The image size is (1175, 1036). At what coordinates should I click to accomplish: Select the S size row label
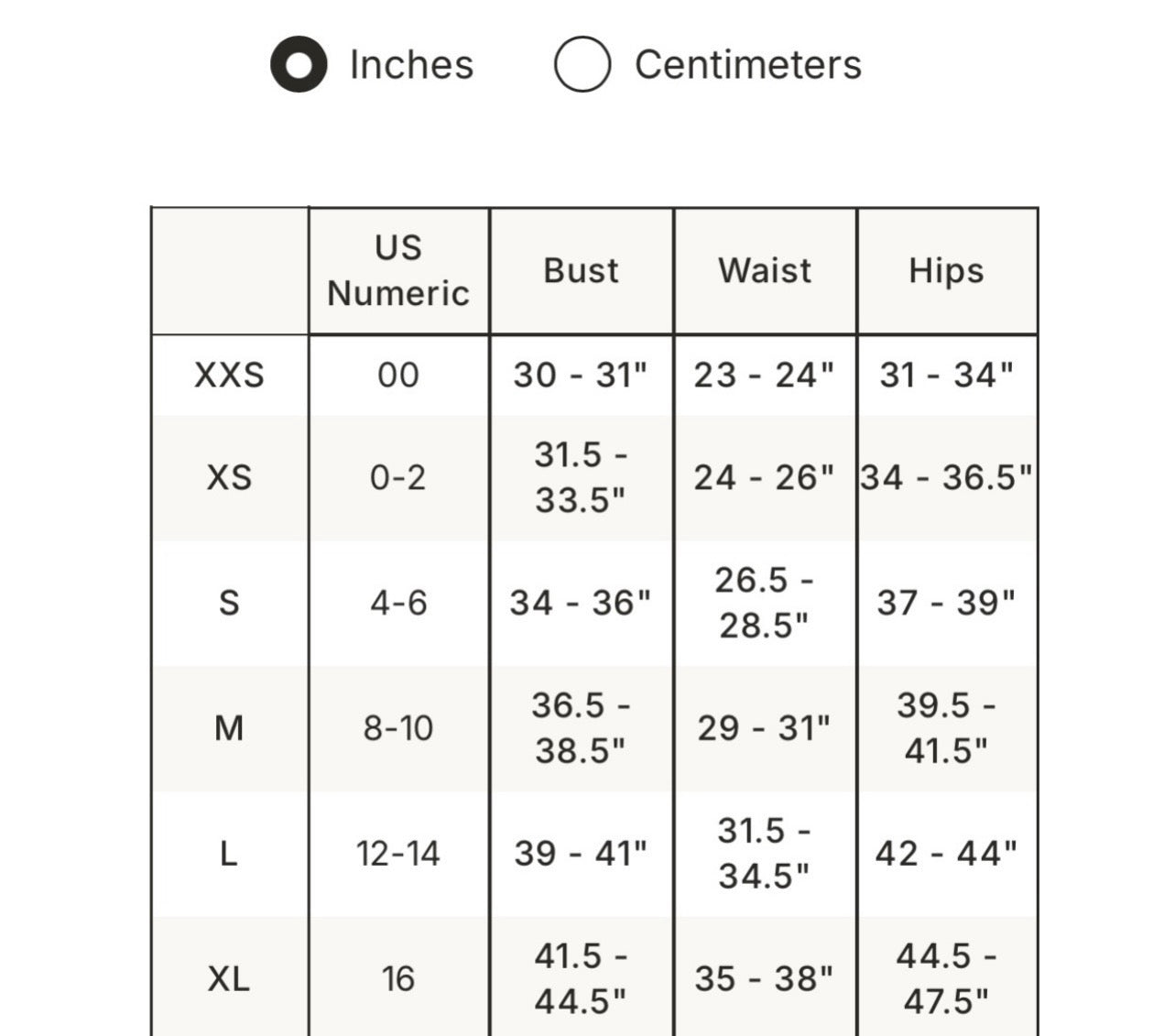click(x=229, y=604)
